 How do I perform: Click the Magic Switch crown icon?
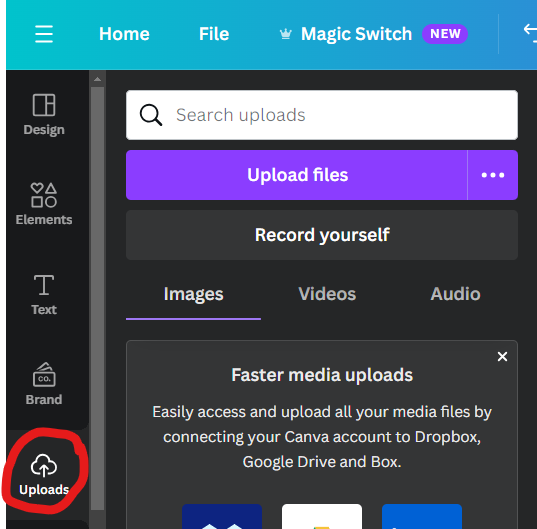[286, 34]
